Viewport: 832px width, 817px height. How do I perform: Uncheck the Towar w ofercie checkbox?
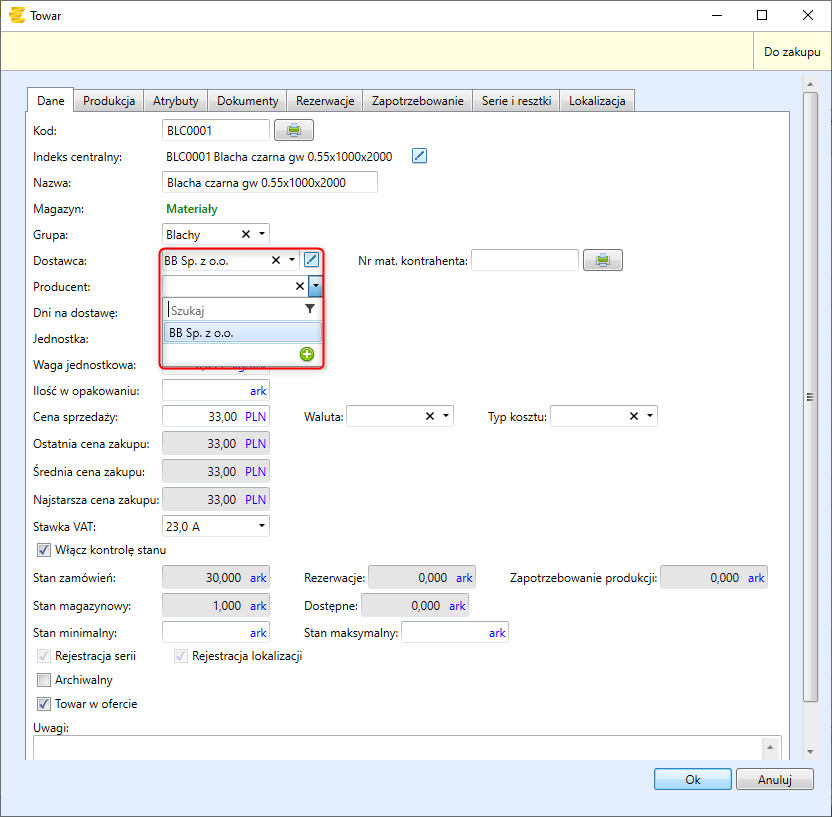[43, 704]
